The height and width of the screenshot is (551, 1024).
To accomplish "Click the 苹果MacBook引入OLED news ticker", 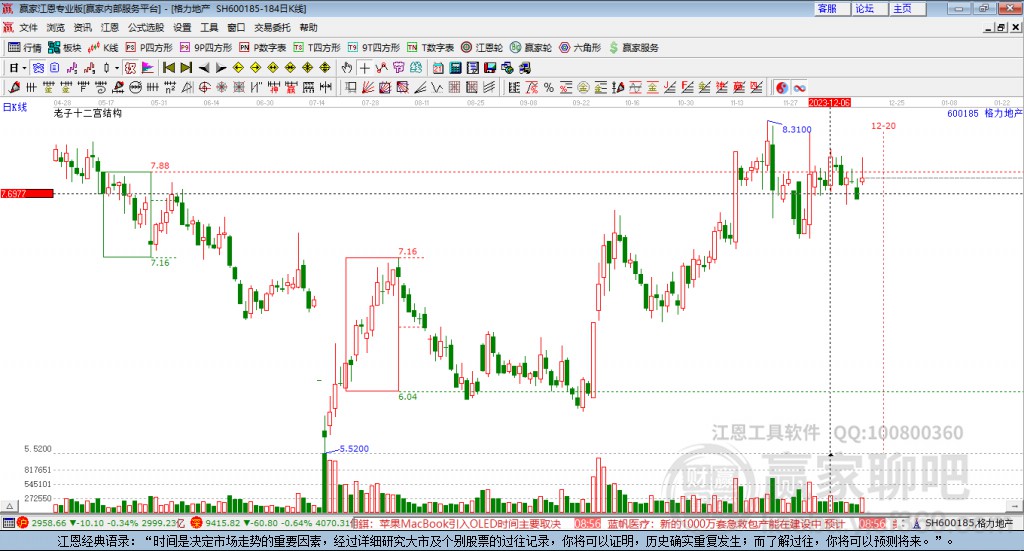I will click(470, 524).
